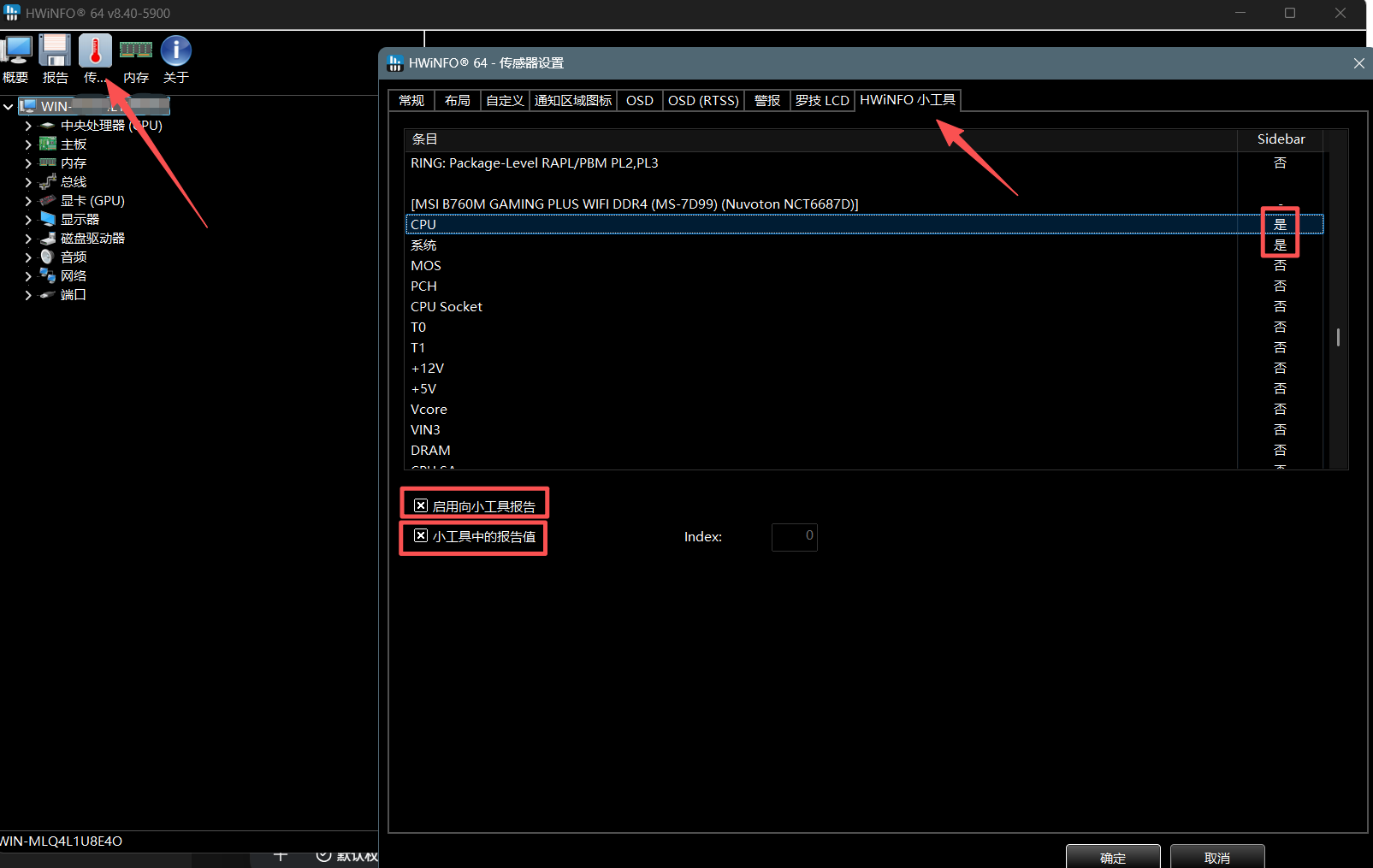Expand the 主板 tree node
This screenshot has height=868, width=1373.
click(28, 145)
